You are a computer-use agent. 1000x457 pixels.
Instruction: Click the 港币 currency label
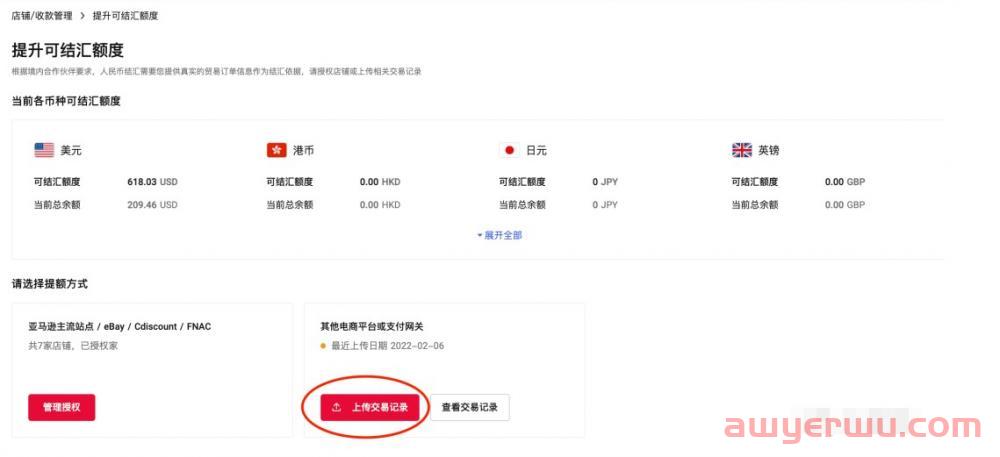(304, 151)
